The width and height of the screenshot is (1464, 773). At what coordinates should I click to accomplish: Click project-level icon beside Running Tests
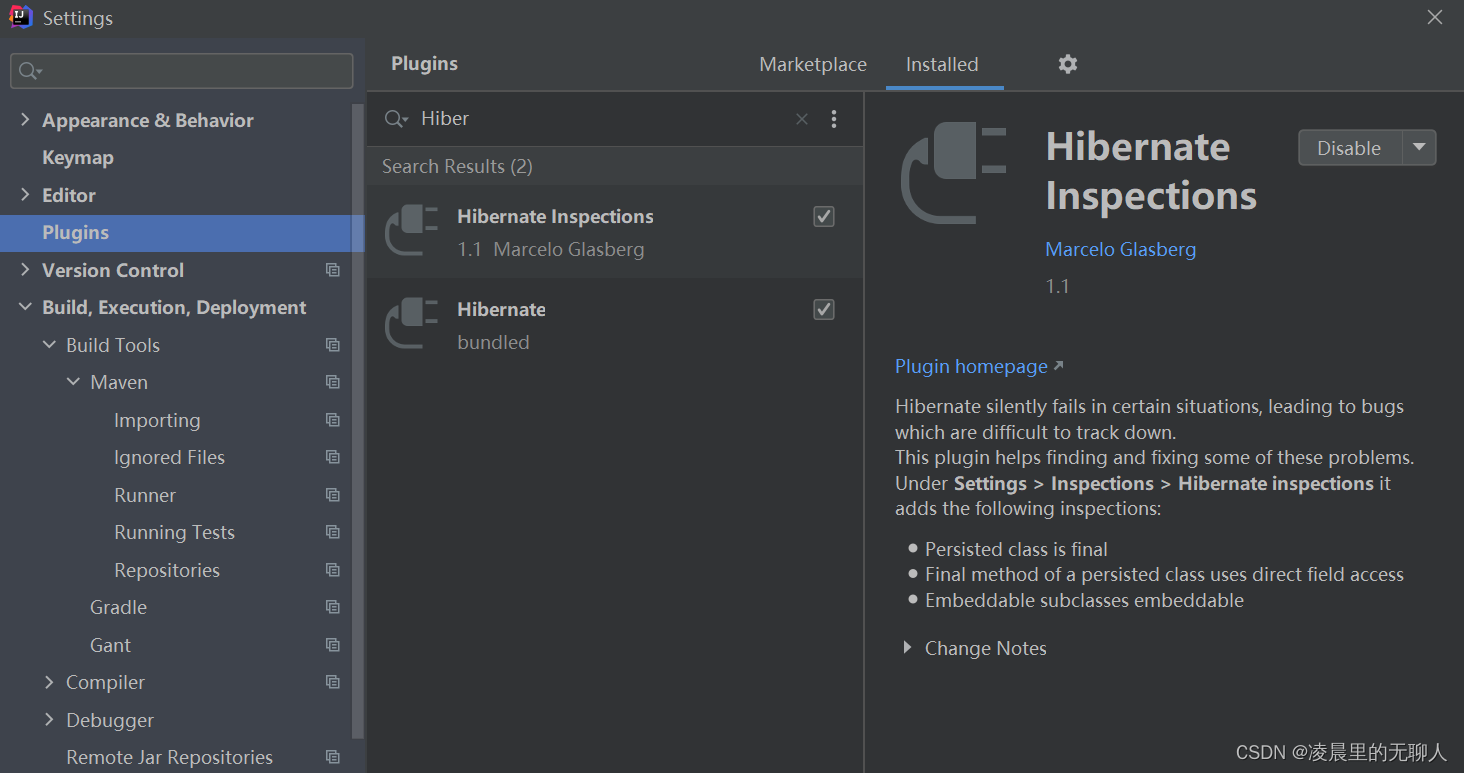pyautogui.click(x=333, y=532)
